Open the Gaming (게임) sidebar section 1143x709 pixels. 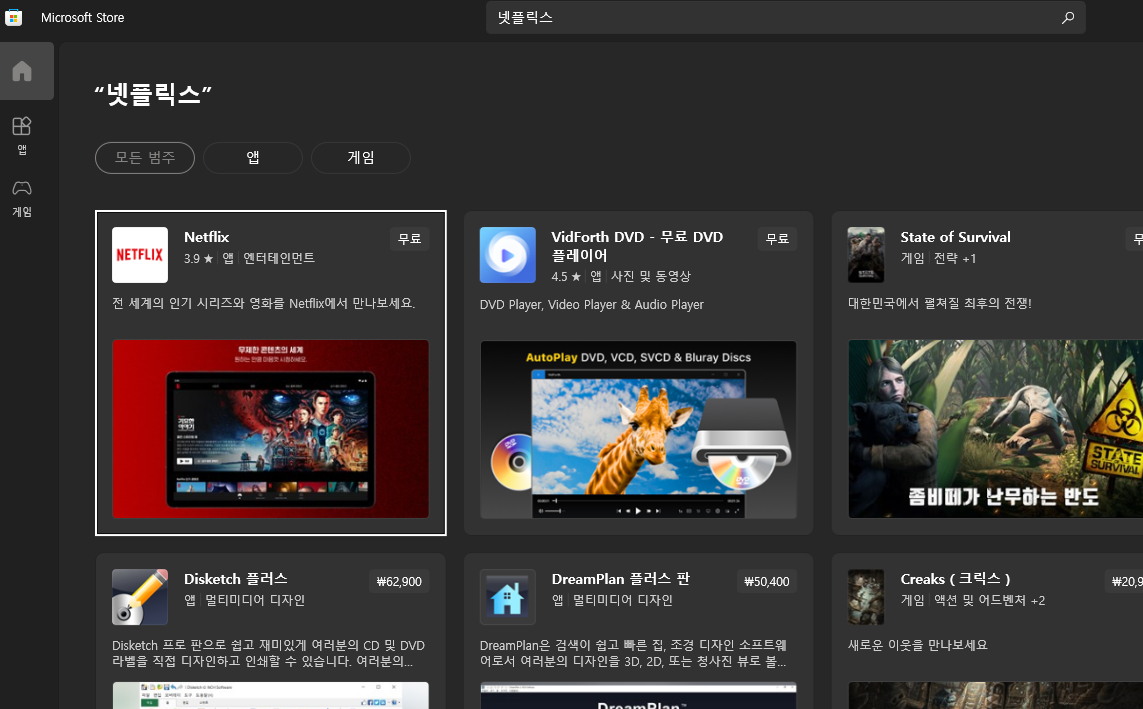click(22, 199)
